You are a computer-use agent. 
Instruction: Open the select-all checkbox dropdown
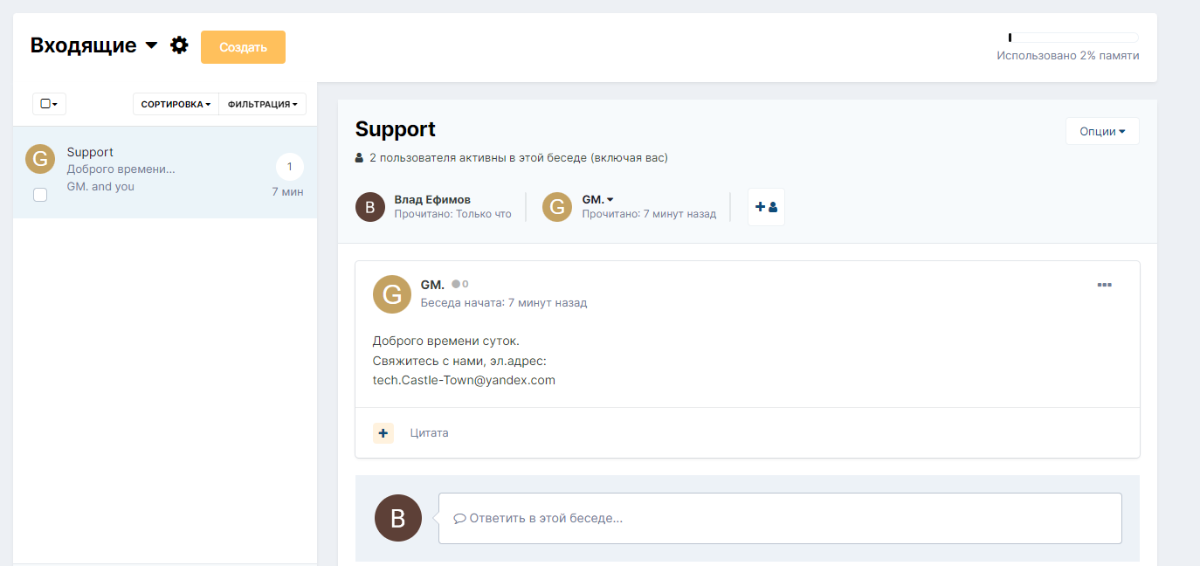pyautogui.click(x=49, y=104)
